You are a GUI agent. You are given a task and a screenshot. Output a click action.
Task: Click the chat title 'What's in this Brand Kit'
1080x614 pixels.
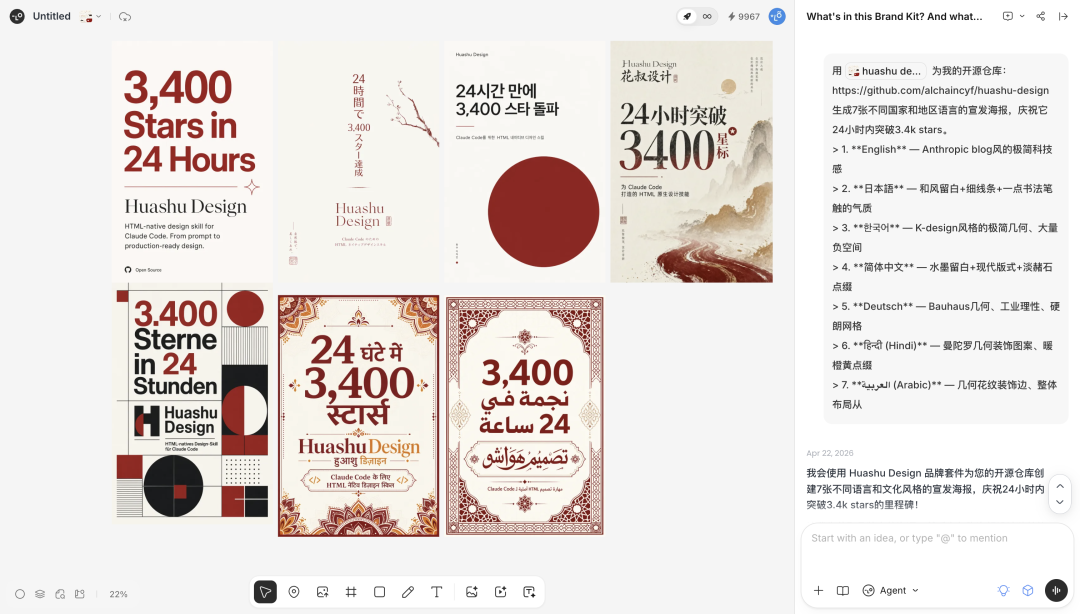(x=894, y=17)
